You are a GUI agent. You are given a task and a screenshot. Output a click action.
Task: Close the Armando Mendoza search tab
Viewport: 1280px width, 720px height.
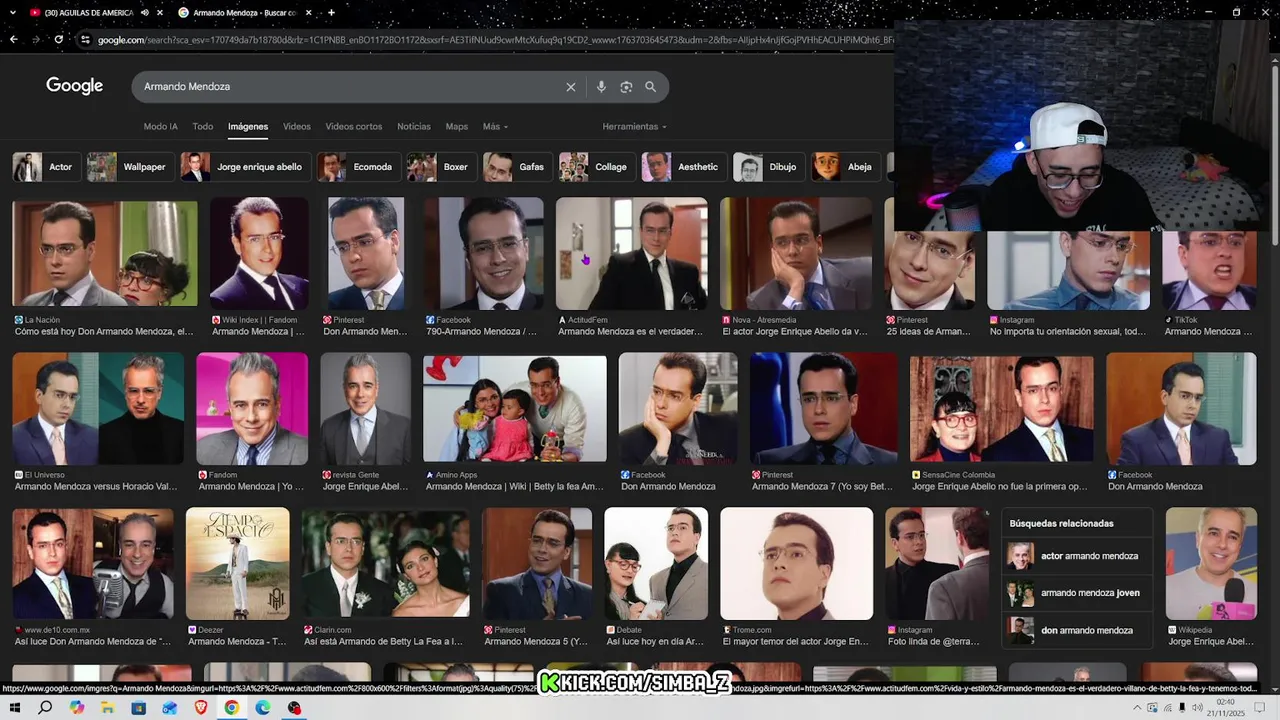[308, 13]
